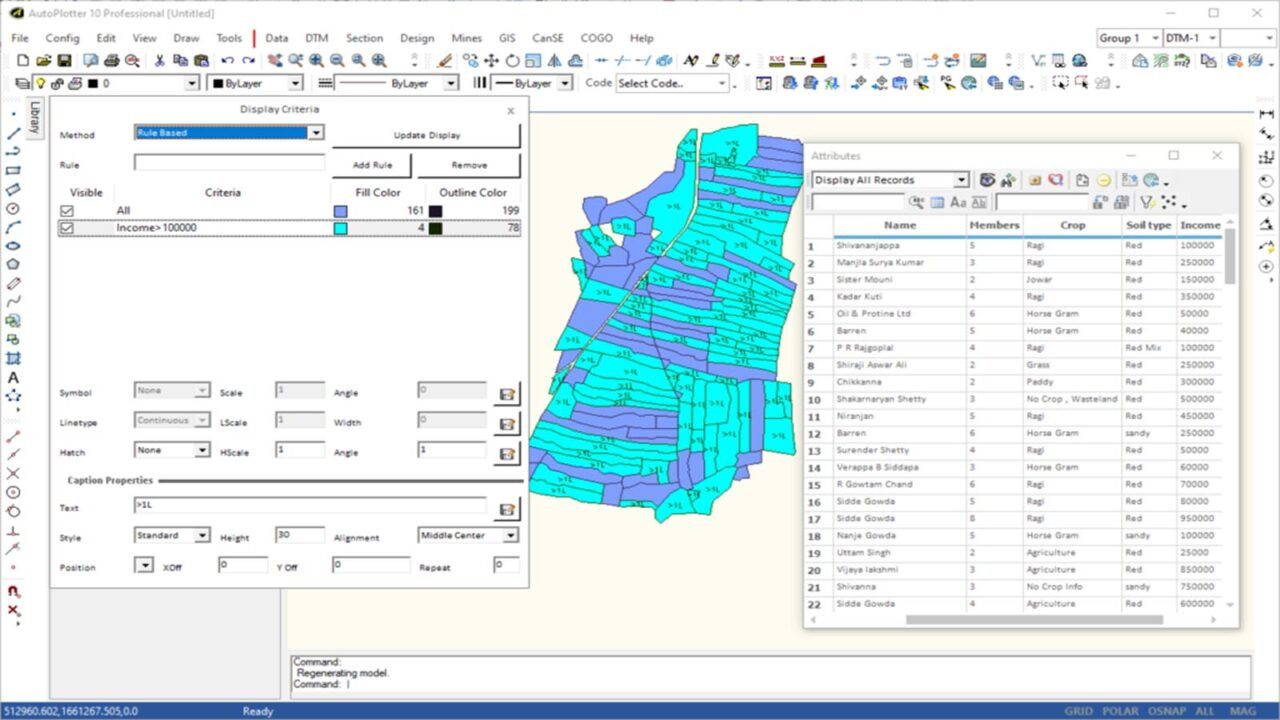Click the fill color swatch for 'All' rule

[x=341, y=211]
